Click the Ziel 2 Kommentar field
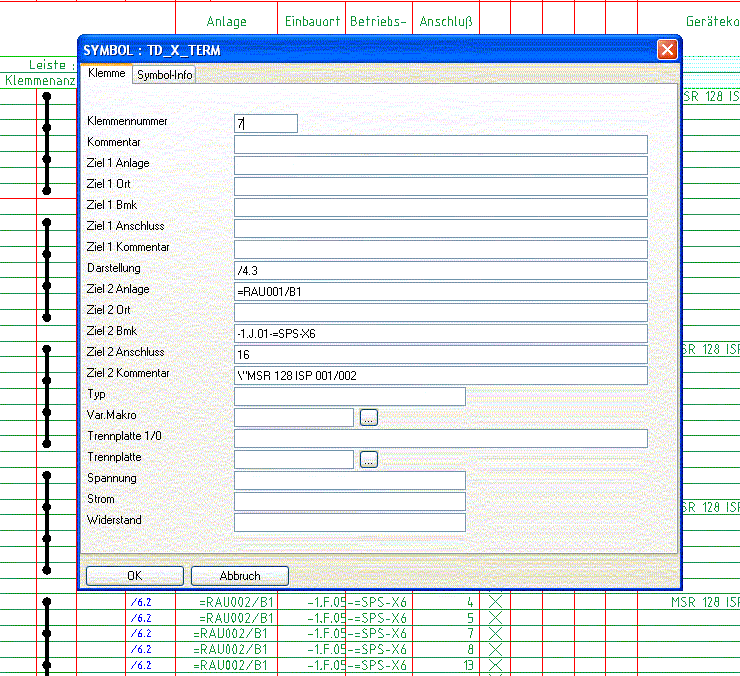 441,376
